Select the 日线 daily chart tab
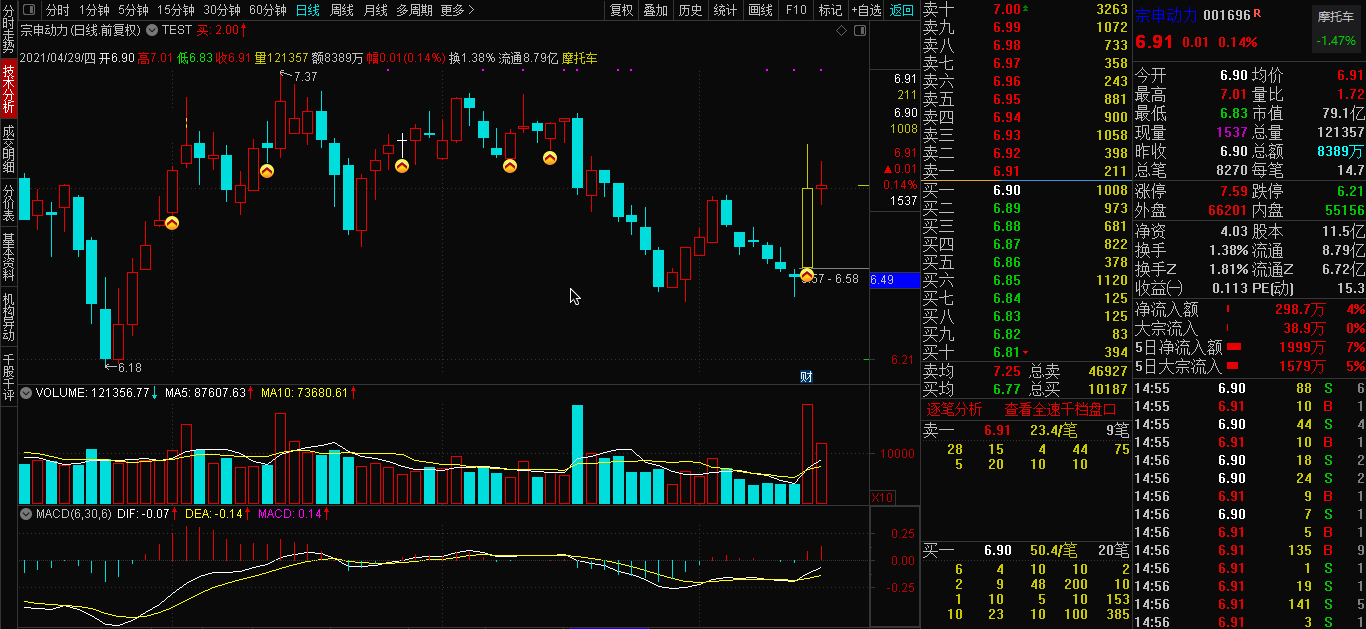This screenshot has width=1366, height=629. pos(308,10)
